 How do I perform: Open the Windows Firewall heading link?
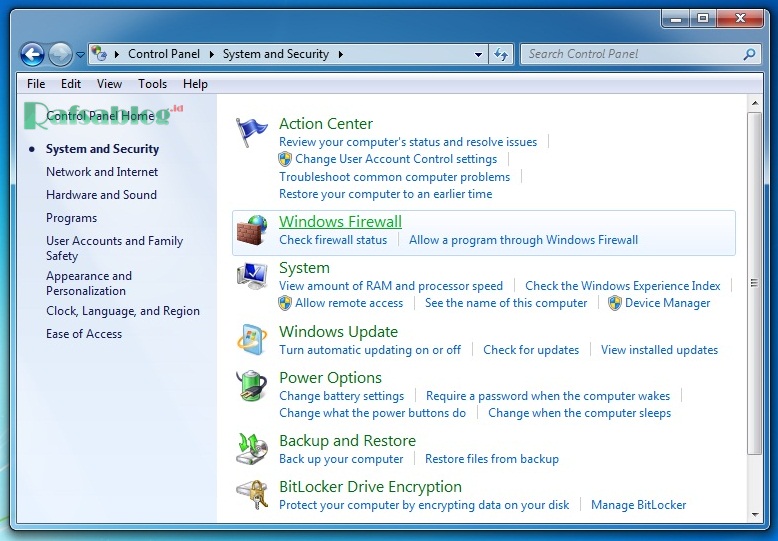click(x=340, y=221)
